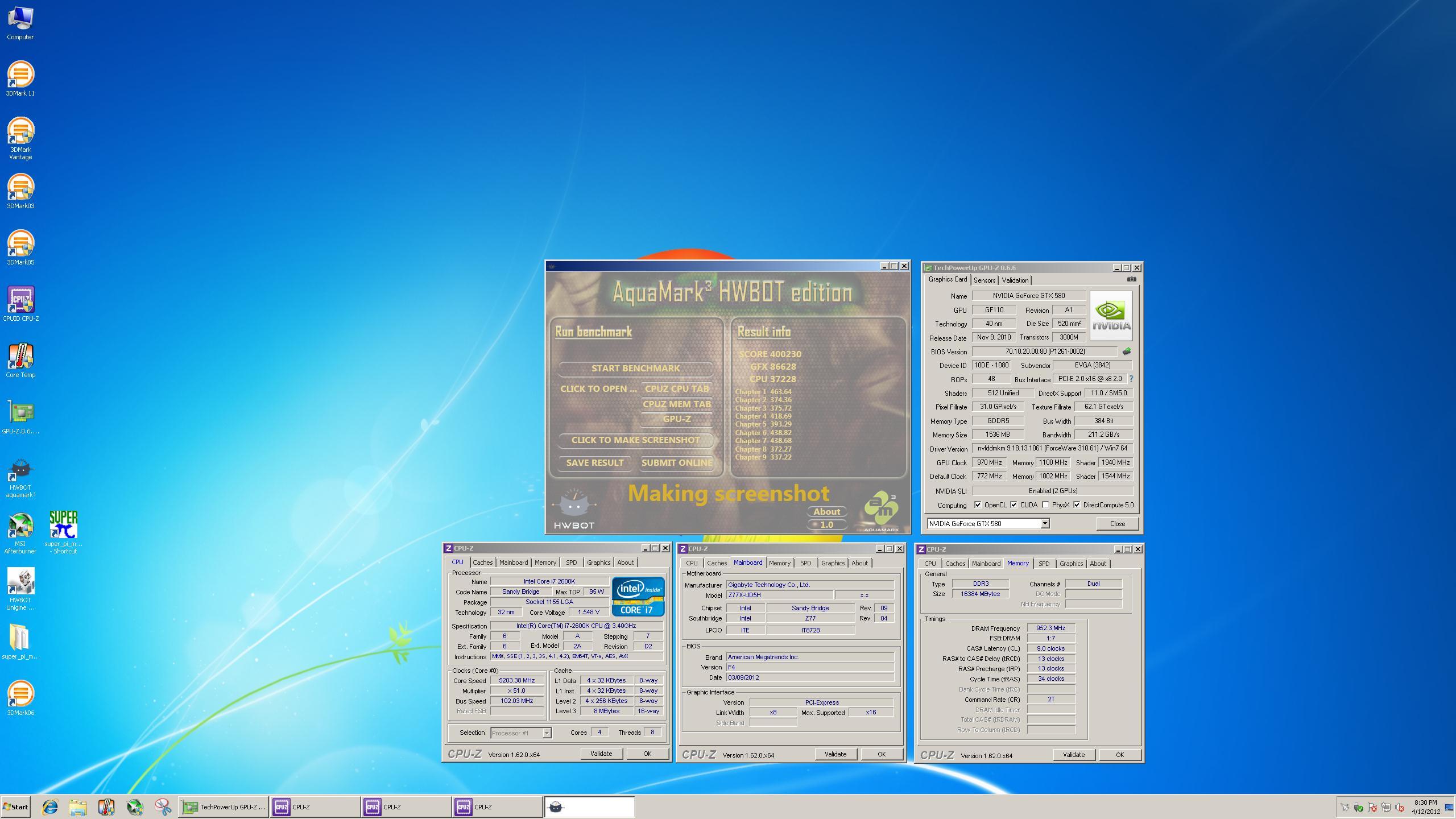Click Validate in the CPU-Z Memory window
1456x819 pixels.
pyautogui.click(x=1073, y=755)
